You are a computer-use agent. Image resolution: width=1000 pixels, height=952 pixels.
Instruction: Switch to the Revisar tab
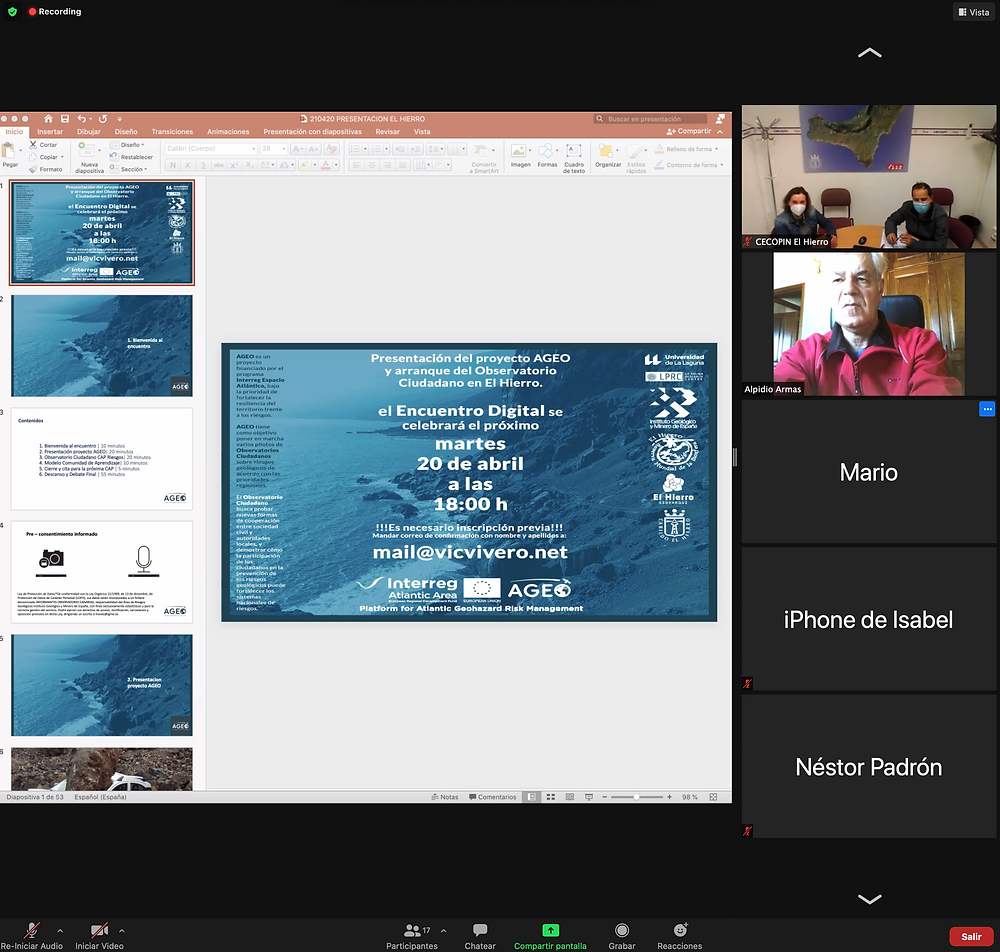[x=387, y=131]
